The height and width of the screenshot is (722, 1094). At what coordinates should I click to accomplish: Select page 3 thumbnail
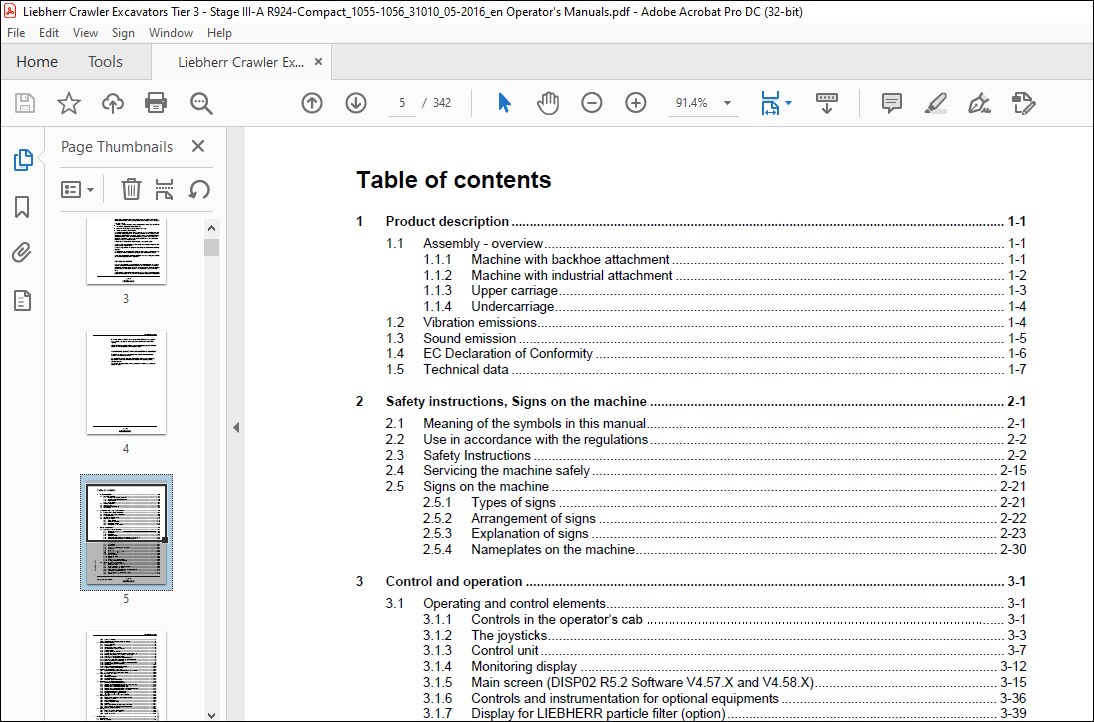click(x=126, y=251)
